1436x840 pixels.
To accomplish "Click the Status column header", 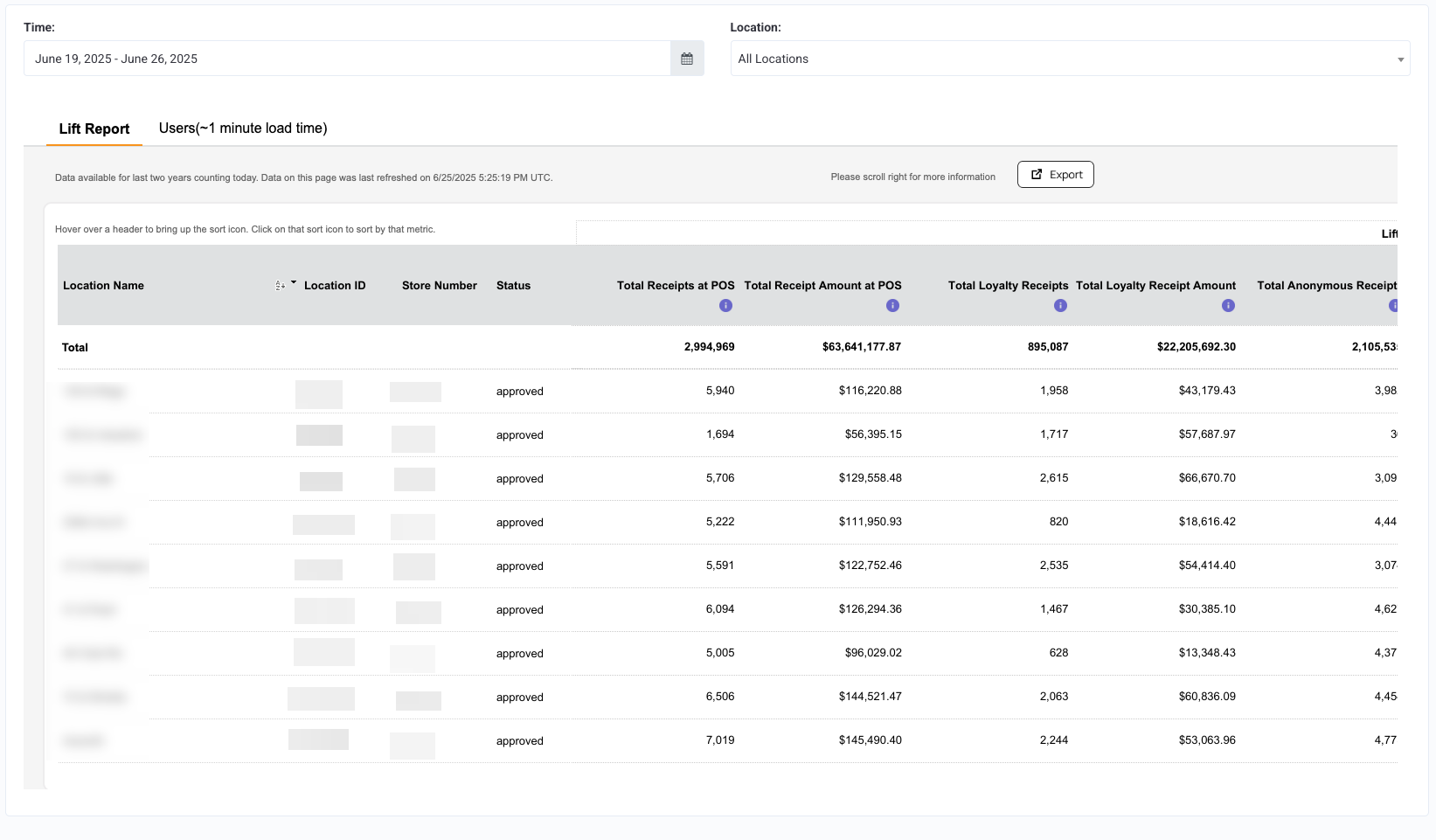I will click(513, 286).
